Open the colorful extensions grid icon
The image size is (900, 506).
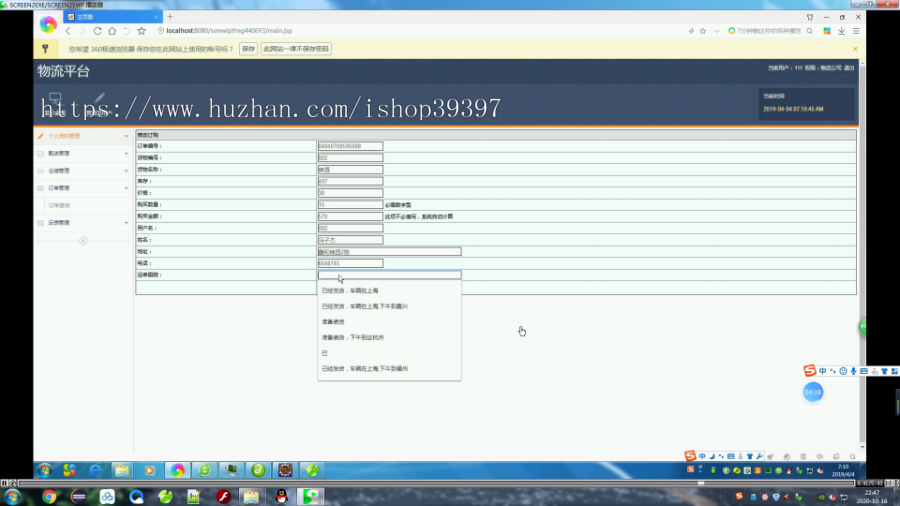click(827, 31)
